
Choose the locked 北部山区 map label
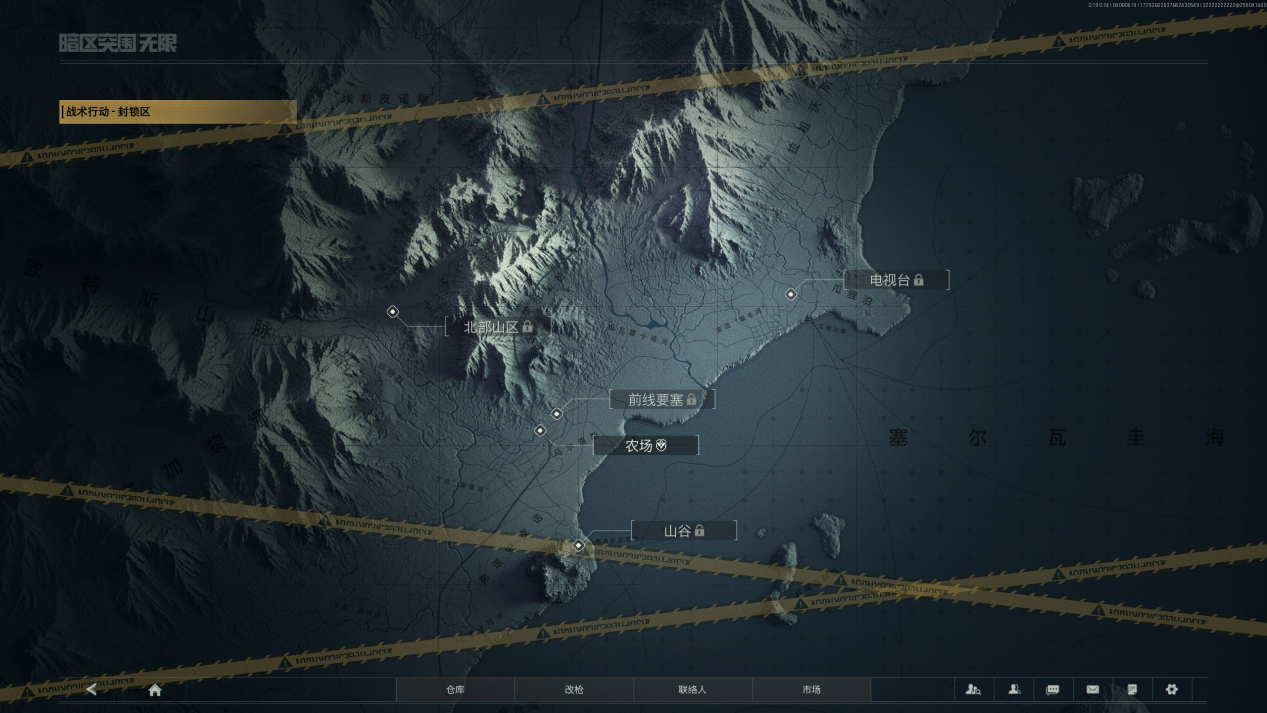[498, 326]
